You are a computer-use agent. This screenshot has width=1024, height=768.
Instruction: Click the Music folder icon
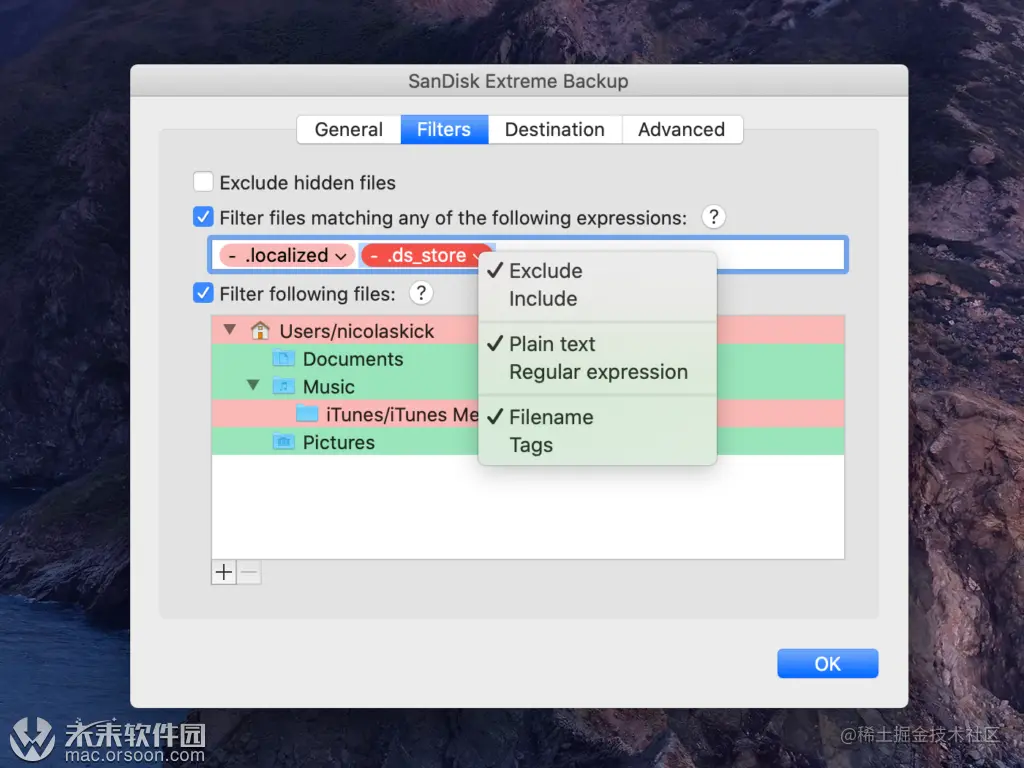[283, 386]
